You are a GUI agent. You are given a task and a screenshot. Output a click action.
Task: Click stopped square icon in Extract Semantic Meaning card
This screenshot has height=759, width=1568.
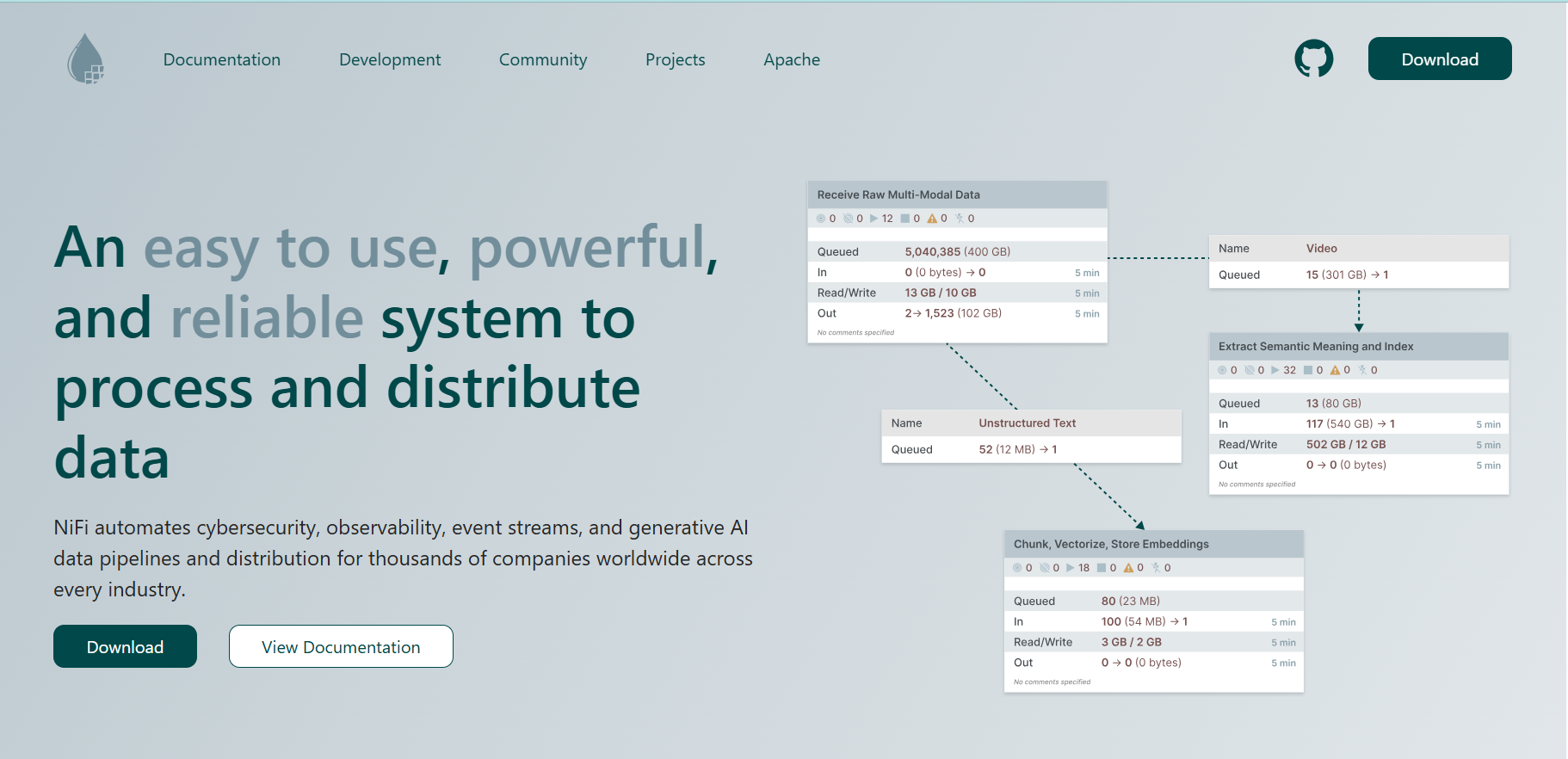coord(1308,370)
